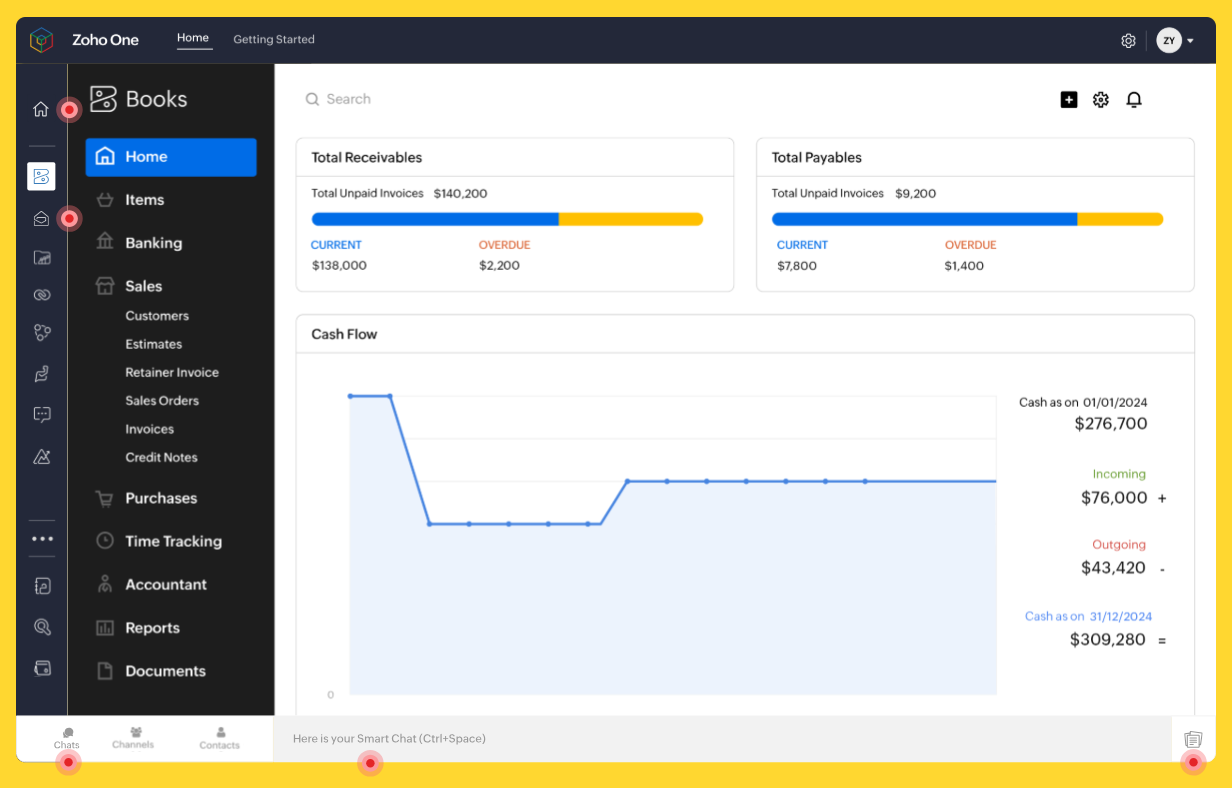Open the notifications bell
Image resolution: width=1232 pixels, height=788 pixels.
(x=1134, y=99)
